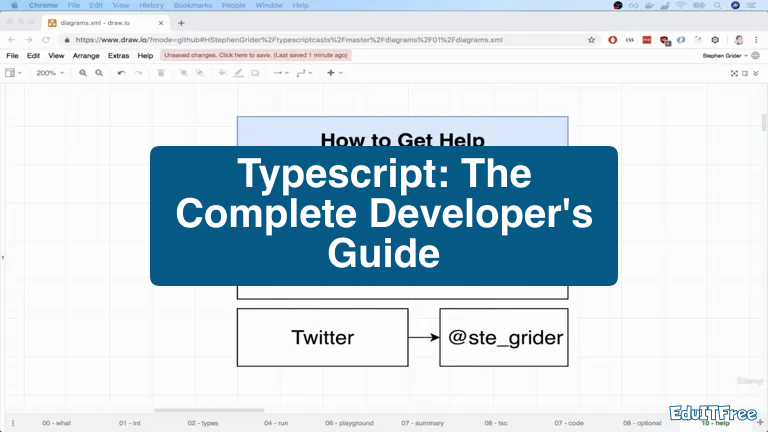Switch to the 07 - code page tab
Screen dimensions: 768x432
point(569,423)
